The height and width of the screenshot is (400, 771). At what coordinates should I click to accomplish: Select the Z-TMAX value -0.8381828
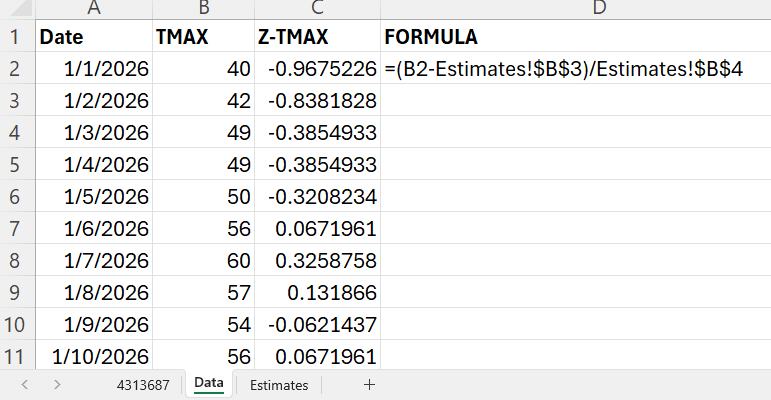318,100
